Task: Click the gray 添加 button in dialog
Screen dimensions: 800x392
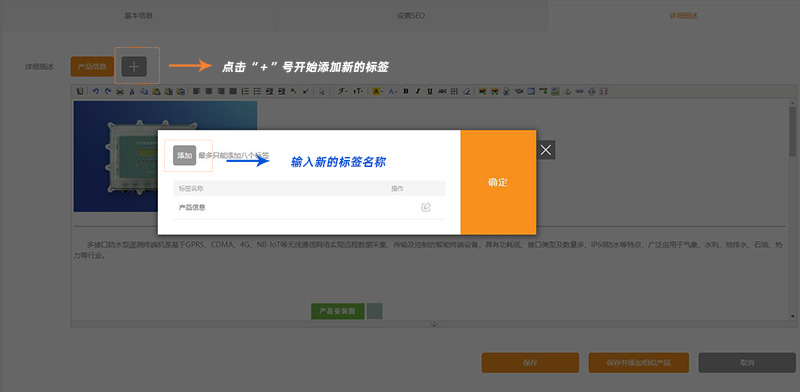Action: click(184, 155)
